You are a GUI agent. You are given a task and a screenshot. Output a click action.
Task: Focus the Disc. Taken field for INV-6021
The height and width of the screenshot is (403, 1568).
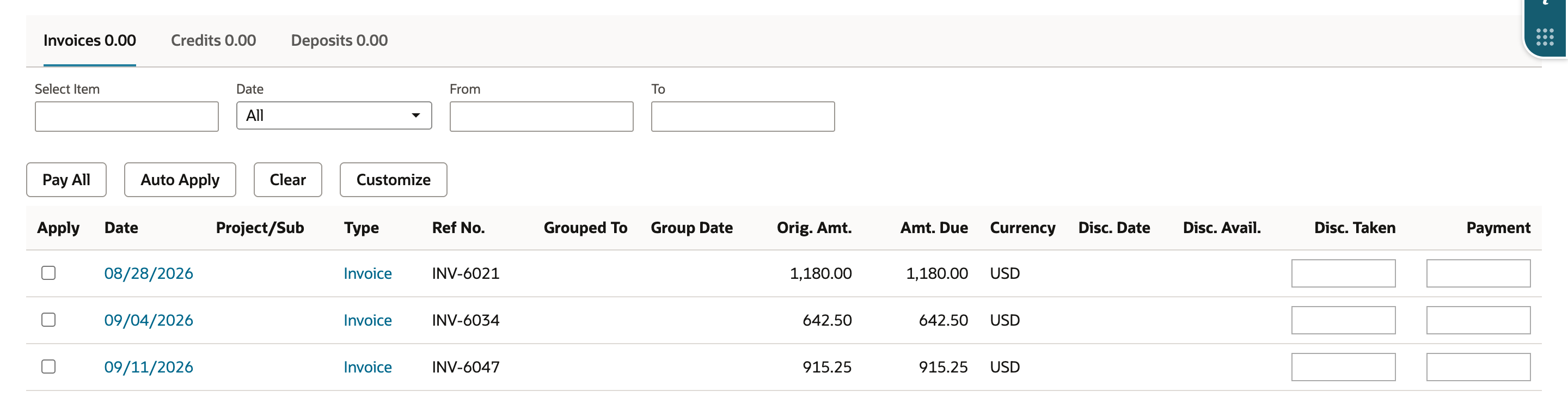click(x=1343, y=273)
